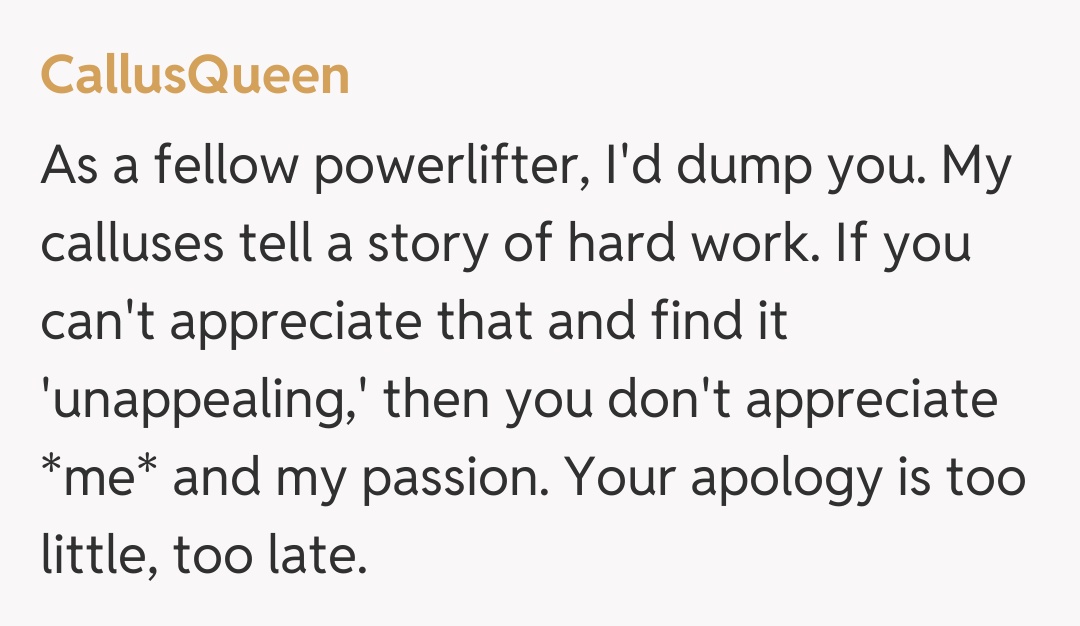Click the word 'then' after 'unappealing,'
Screen dimensions: 1080x626
coord(436,401)
